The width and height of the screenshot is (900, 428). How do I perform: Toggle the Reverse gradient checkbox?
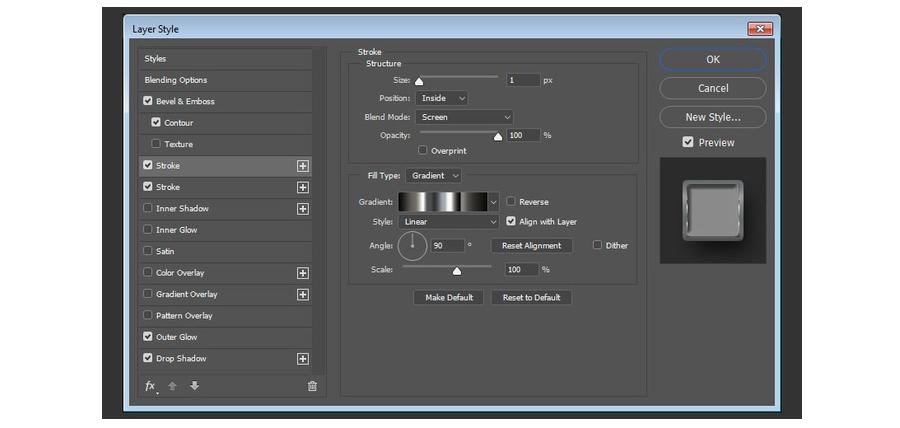coord(511,202)
